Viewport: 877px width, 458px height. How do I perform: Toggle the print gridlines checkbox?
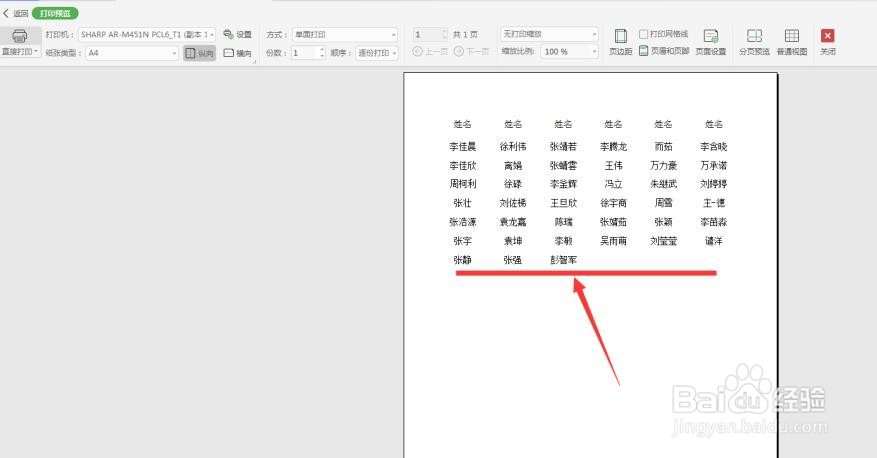pos(643,34)
